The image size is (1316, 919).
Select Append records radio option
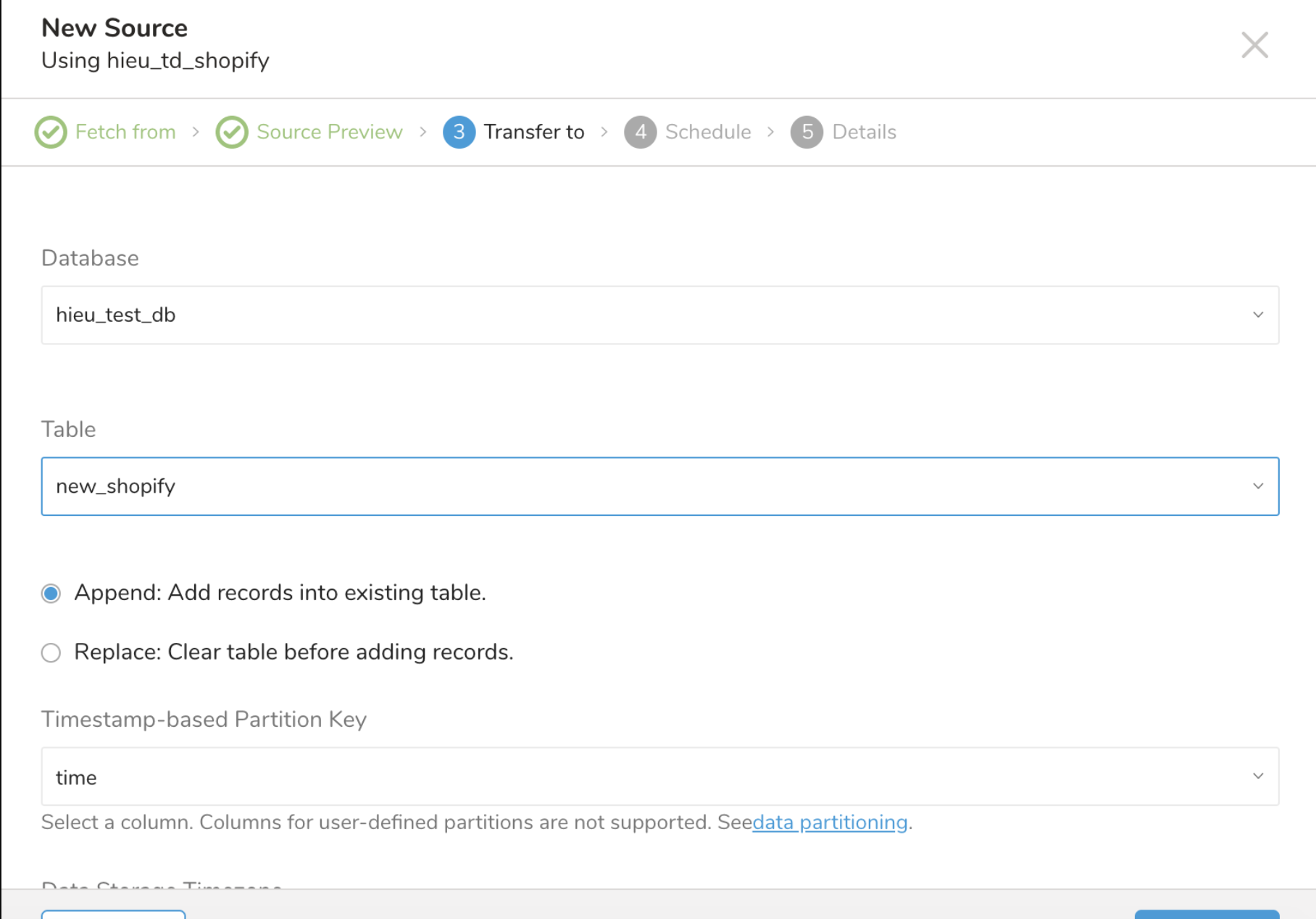point(51,594)
